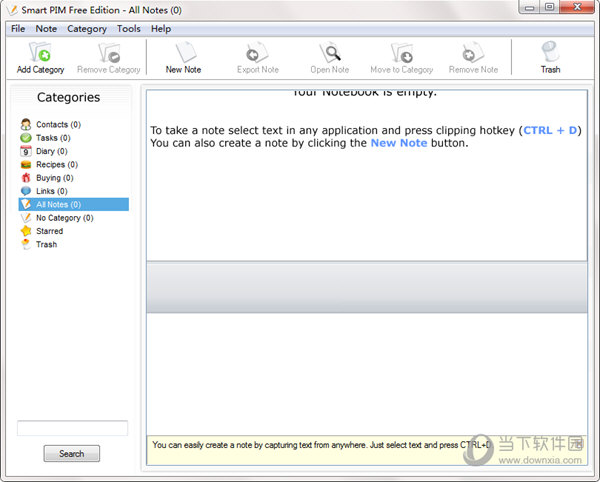Select the All Notes (0) row
Screen dimensions: 600x482
(x=73, y=204)
